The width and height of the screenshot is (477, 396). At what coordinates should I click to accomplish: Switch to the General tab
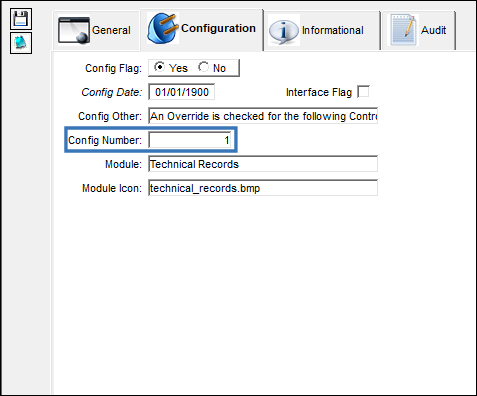tap(96, 30)
